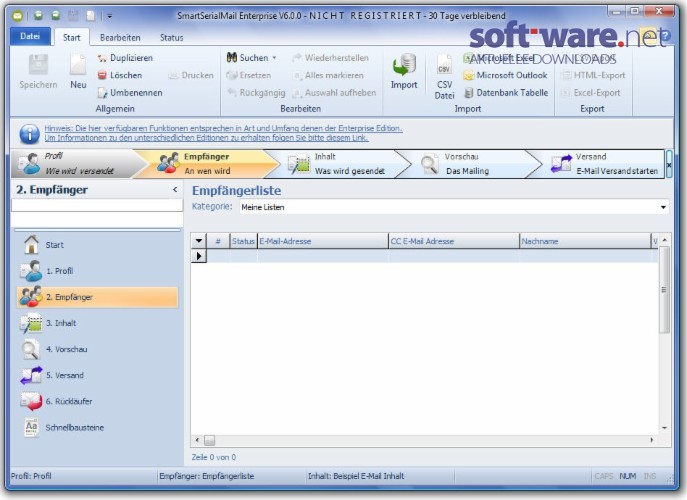Click Inhalt: Beispiel E-Mail Inhalt status text
Screen dimensions: 687x500
point(356,476)
